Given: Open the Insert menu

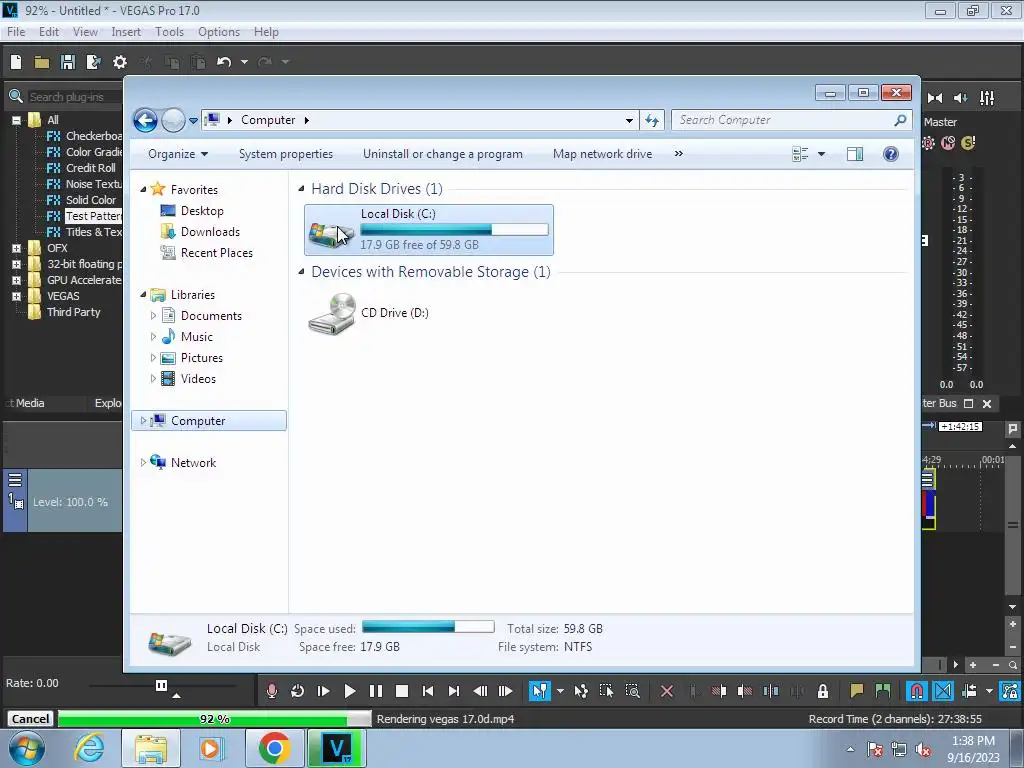Looking at the screenshot, I should tap(126, 32).
